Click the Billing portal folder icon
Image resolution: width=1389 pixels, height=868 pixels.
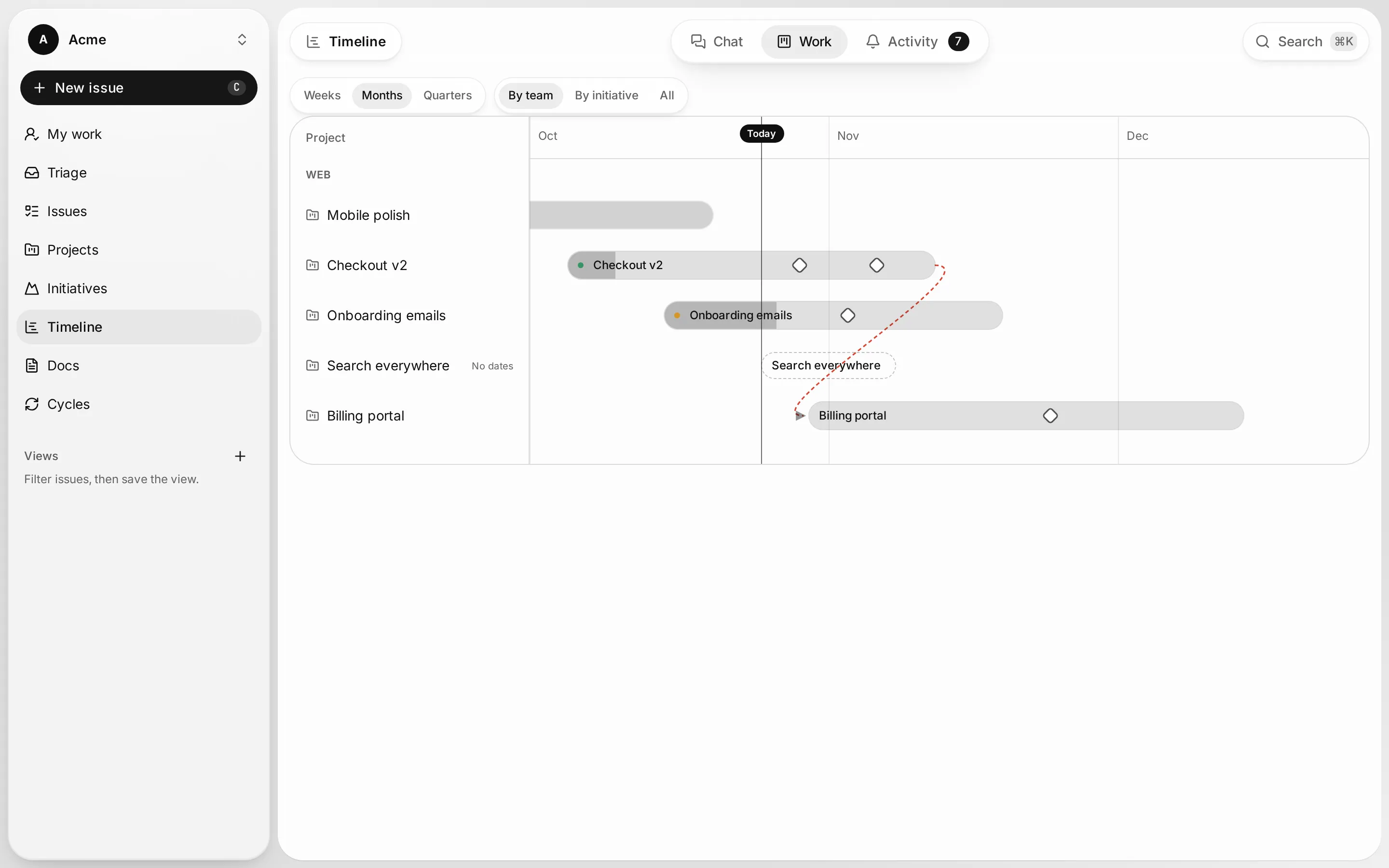coord(312,416)
